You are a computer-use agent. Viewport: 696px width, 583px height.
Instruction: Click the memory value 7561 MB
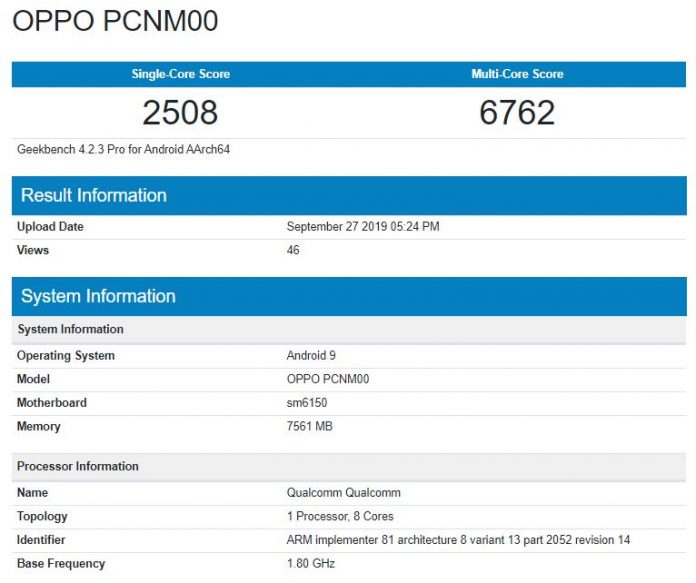pyautogui.click(x=310, y=426)
